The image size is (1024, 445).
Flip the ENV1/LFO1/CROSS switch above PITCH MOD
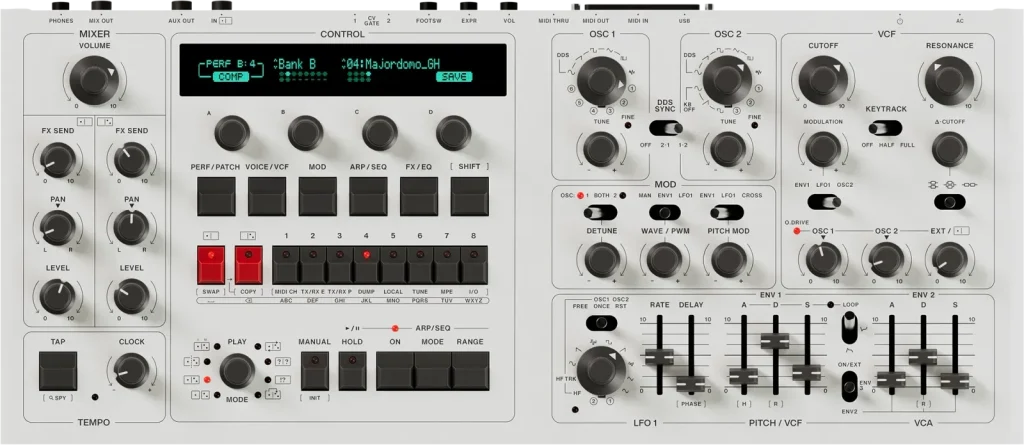tap(727, 212)
